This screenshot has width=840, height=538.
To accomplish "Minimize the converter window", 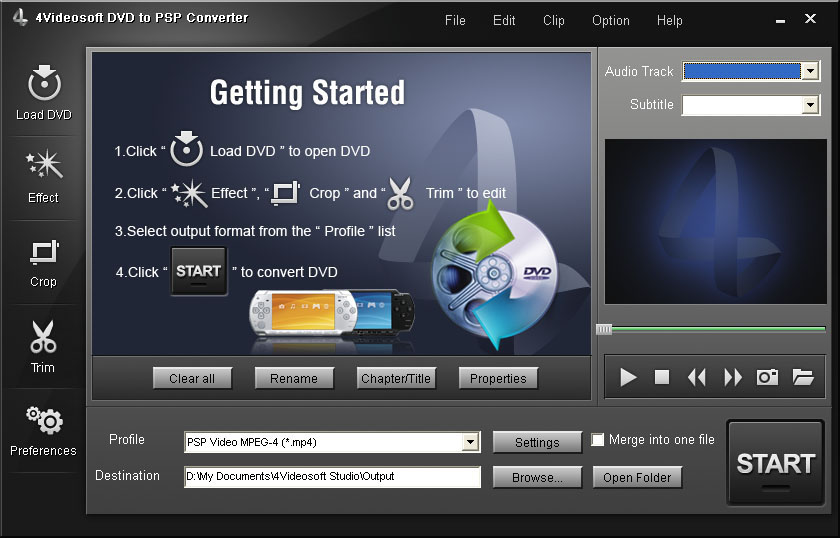I will click(781, 20).
